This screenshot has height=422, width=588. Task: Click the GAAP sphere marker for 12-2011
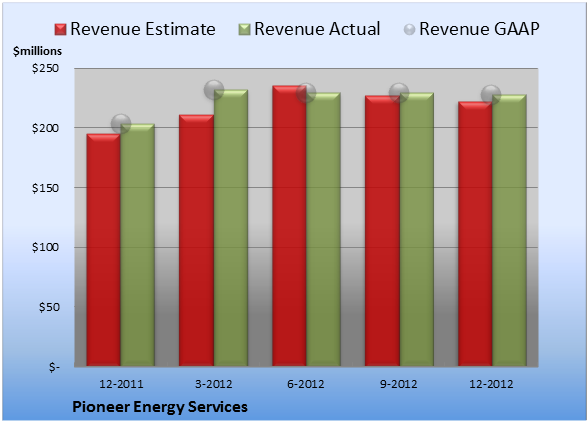point(121,124)
